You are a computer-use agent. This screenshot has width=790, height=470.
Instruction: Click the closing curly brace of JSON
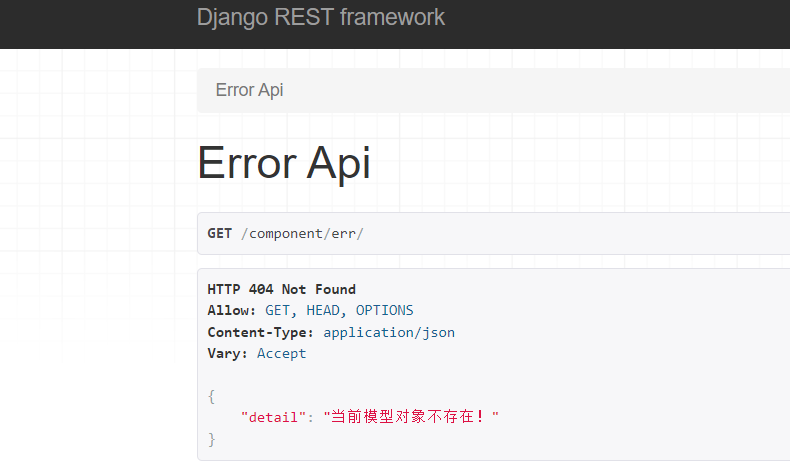click(x=212, y=439)
